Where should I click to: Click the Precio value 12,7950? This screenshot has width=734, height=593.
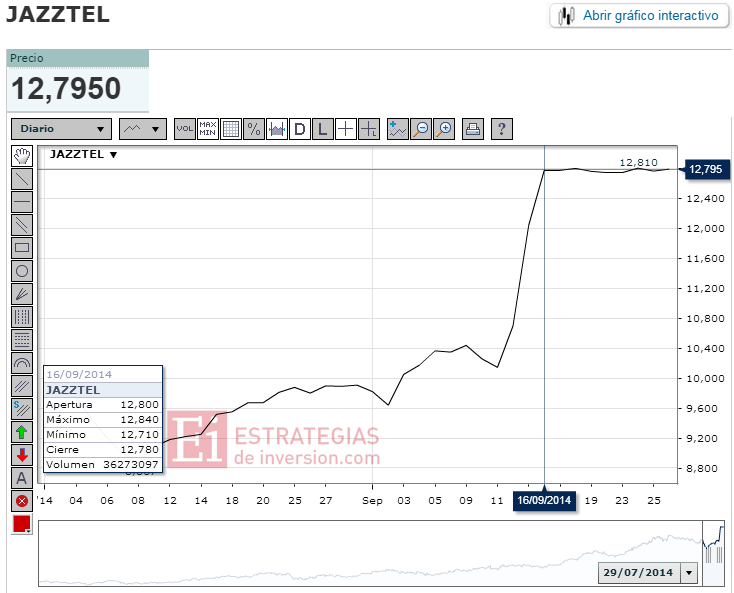66,88
